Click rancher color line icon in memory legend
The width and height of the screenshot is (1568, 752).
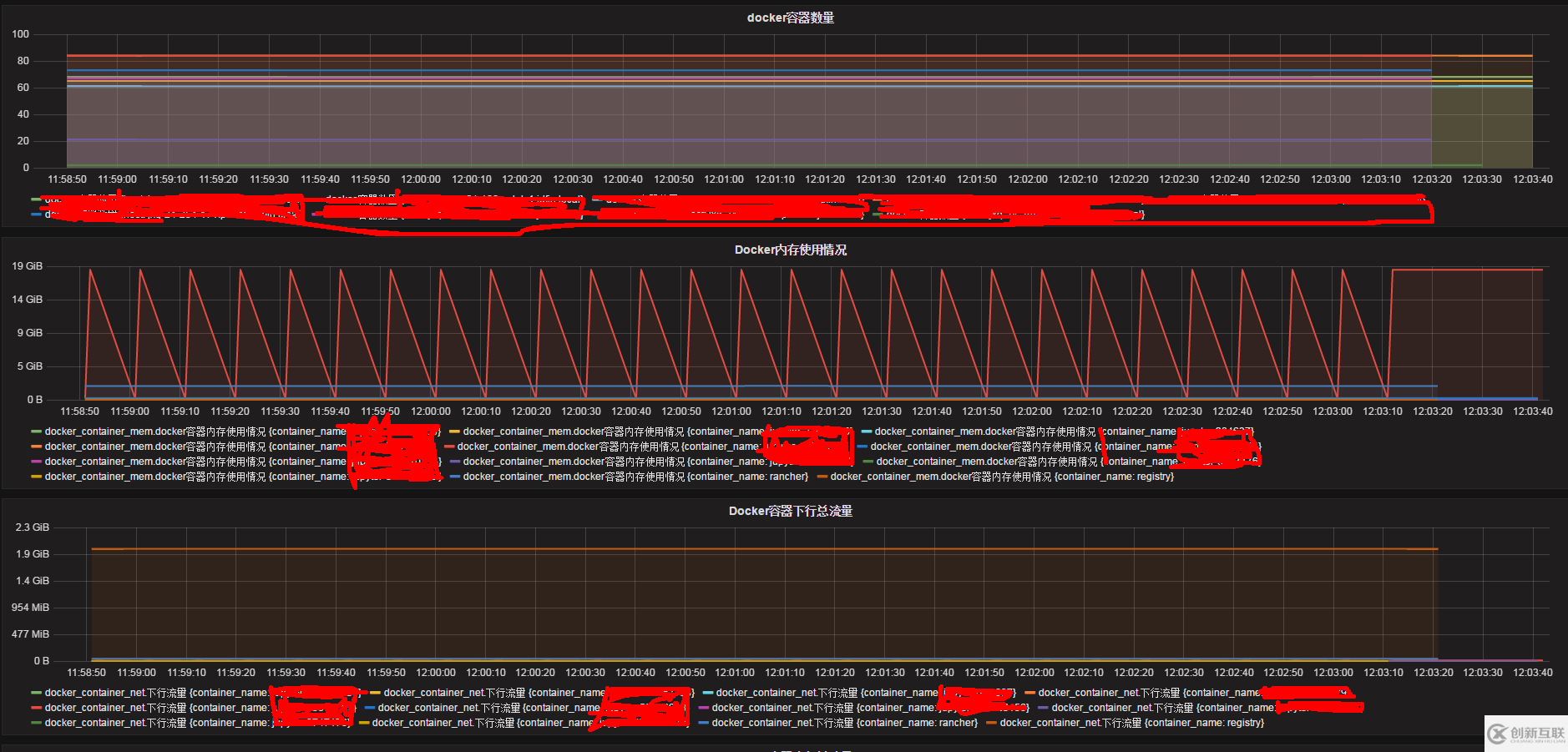pyautogui.click(x=455, y=477)
